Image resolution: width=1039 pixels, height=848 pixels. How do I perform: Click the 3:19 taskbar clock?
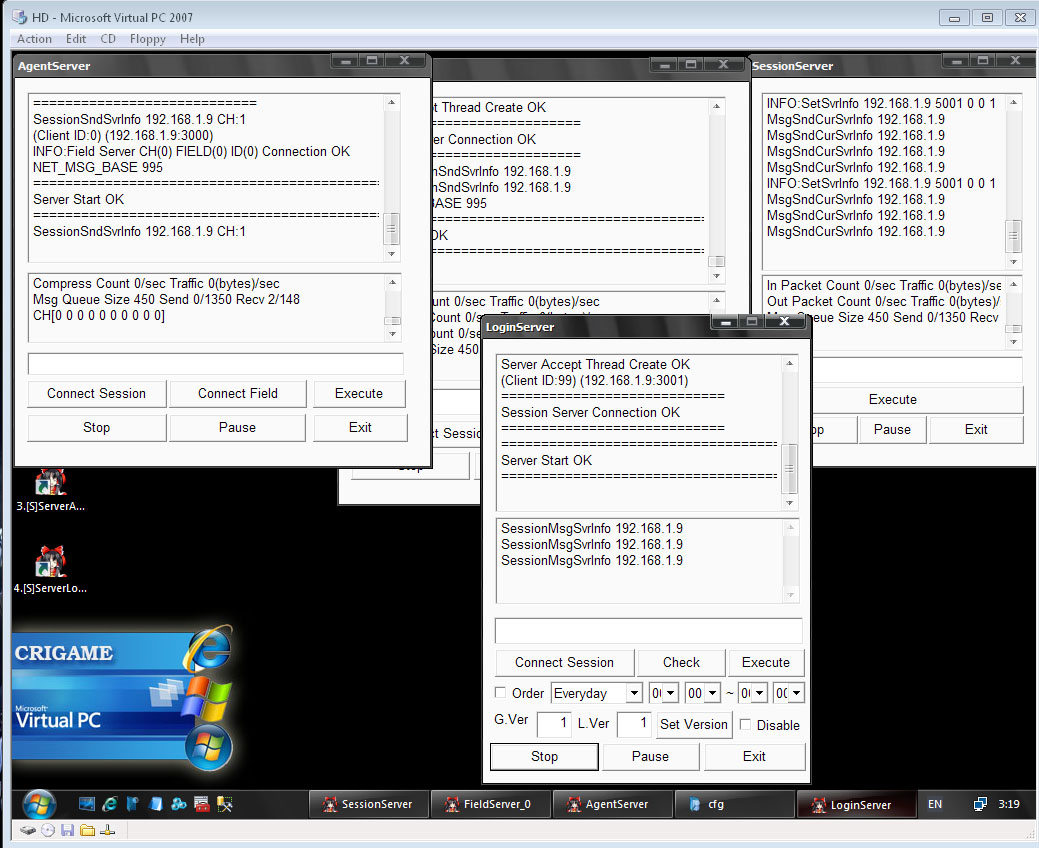click(1009, 804)
